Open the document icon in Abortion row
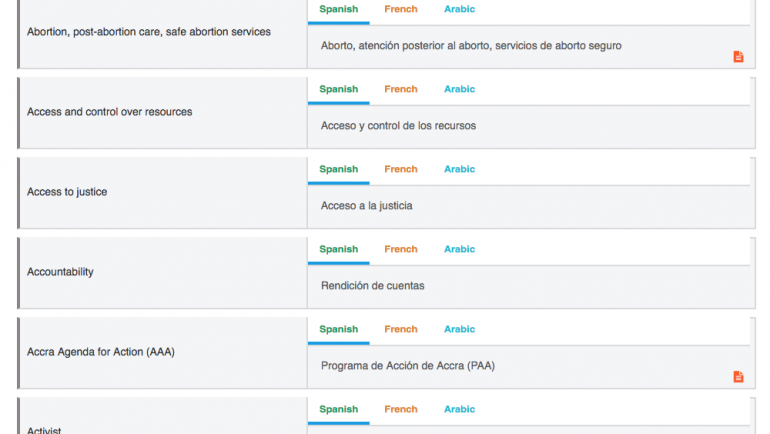770x434 pixels. coord(738,57)
